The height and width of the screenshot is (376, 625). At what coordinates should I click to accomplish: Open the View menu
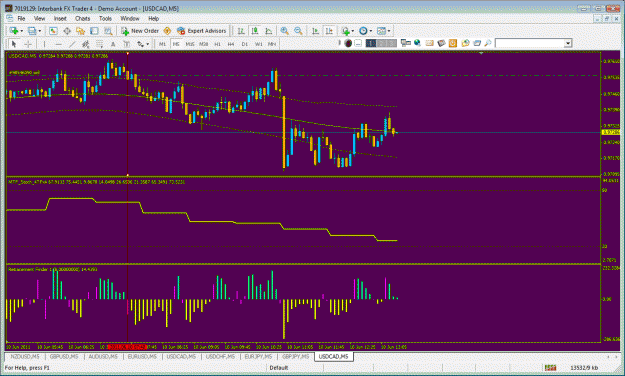(39, 18)
